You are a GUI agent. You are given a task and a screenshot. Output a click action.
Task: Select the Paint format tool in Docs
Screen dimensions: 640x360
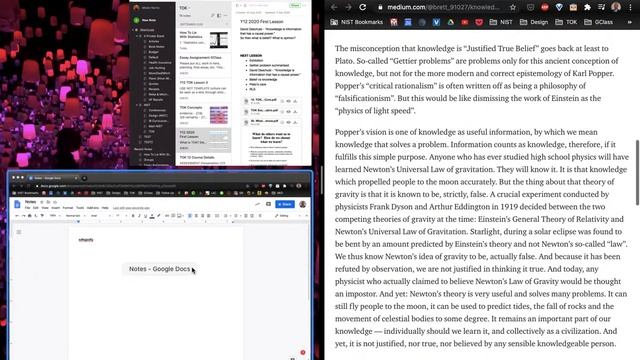[x=42, y=216]
